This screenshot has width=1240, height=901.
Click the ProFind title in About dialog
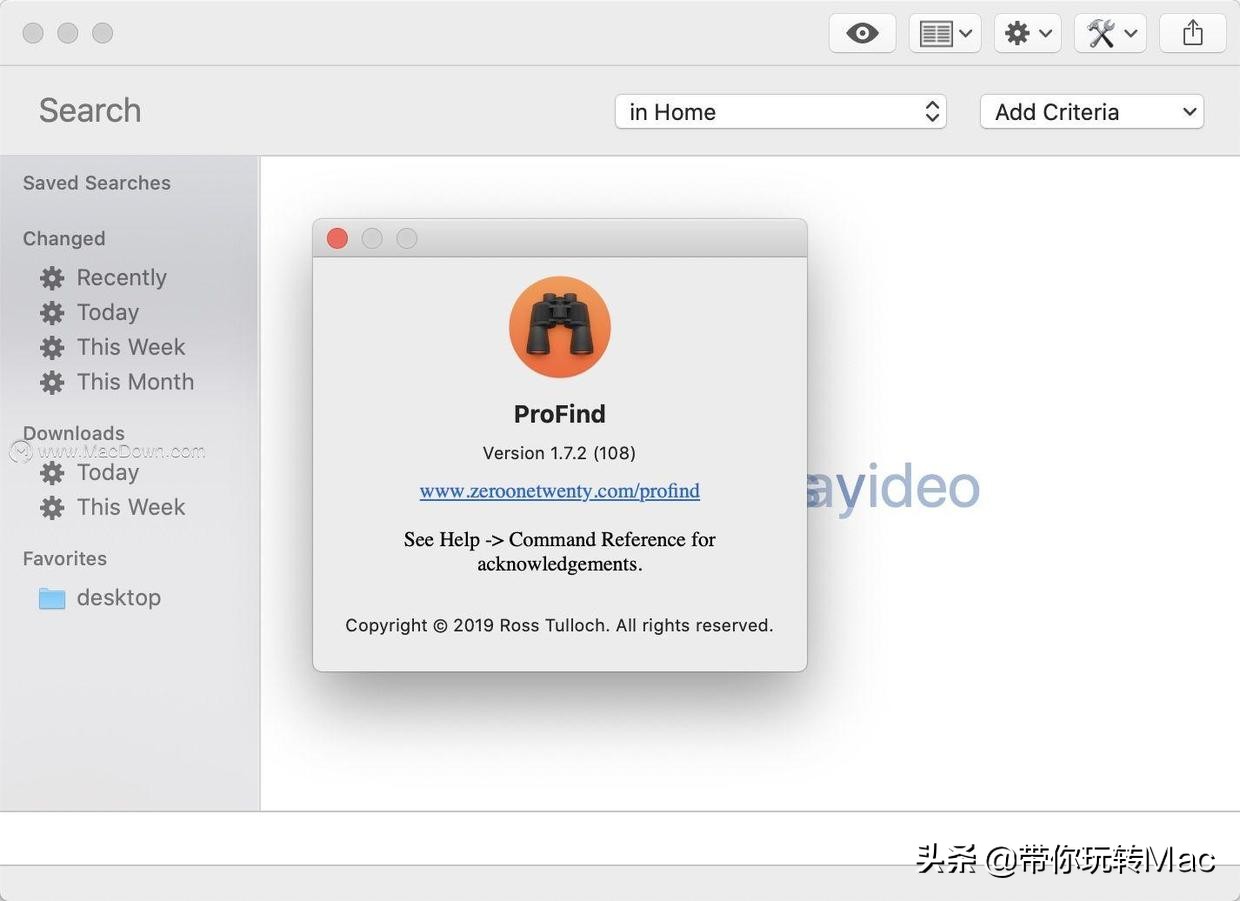pyautogui.click(x=559, y=414)
